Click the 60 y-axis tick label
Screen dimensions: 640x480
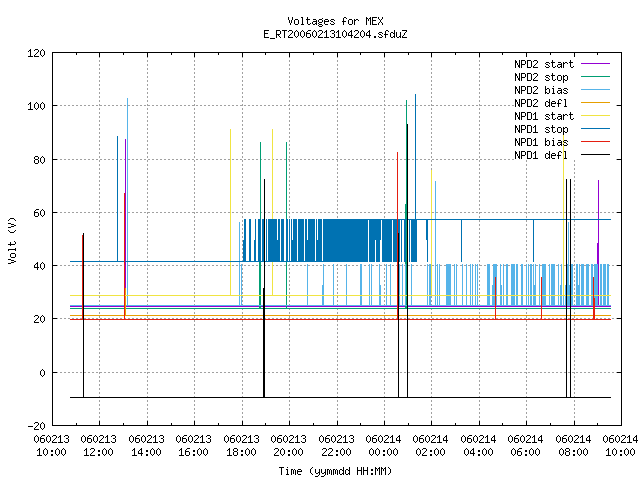tap(39, 213)
